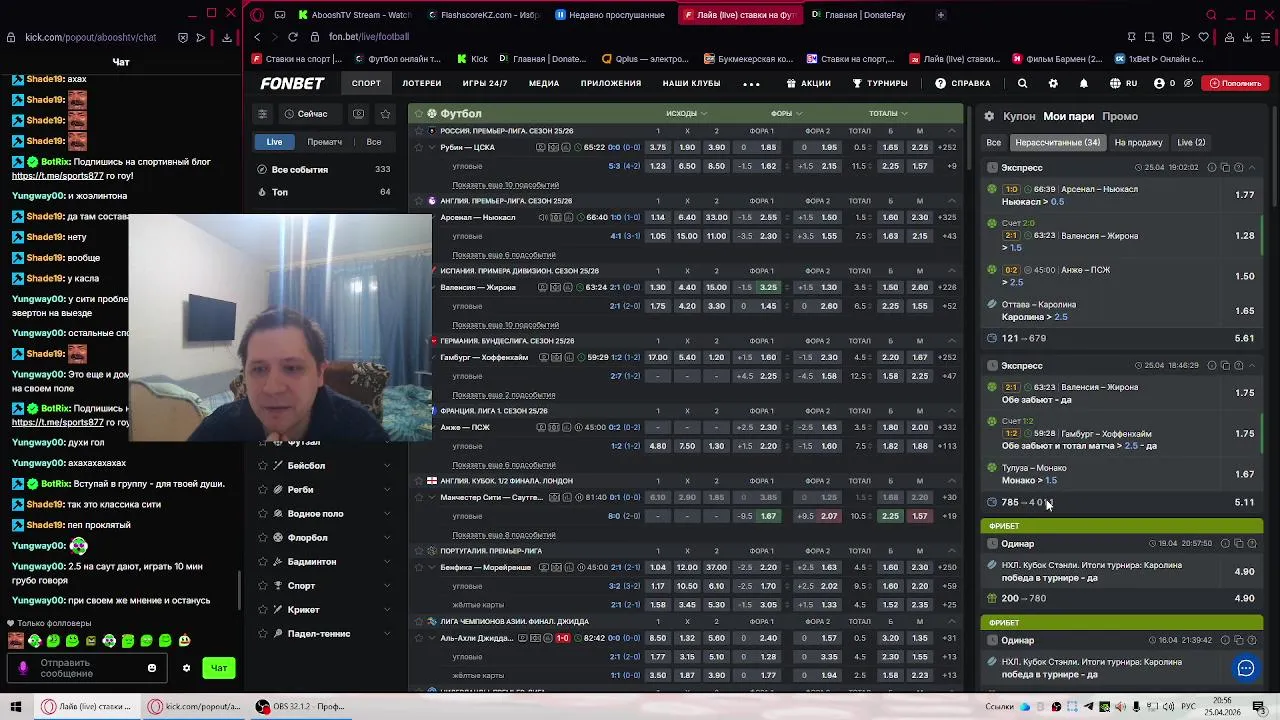The image size is (1280, 720).
Task: Select the Прематч tab
Action: [325, 142]
